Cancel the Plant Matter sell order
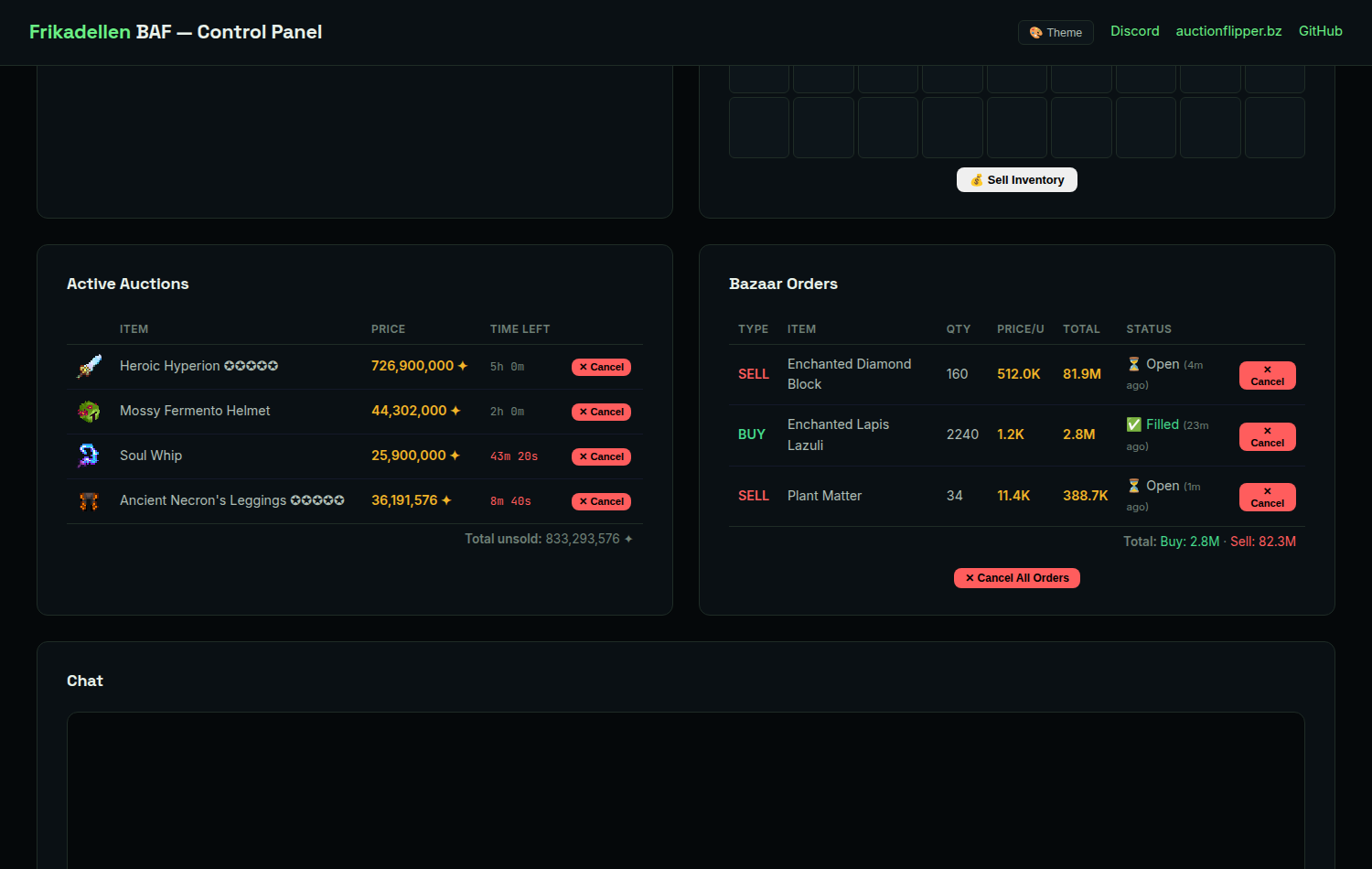Screen dimensions: 1372x869 click(x=1267, y=498)
